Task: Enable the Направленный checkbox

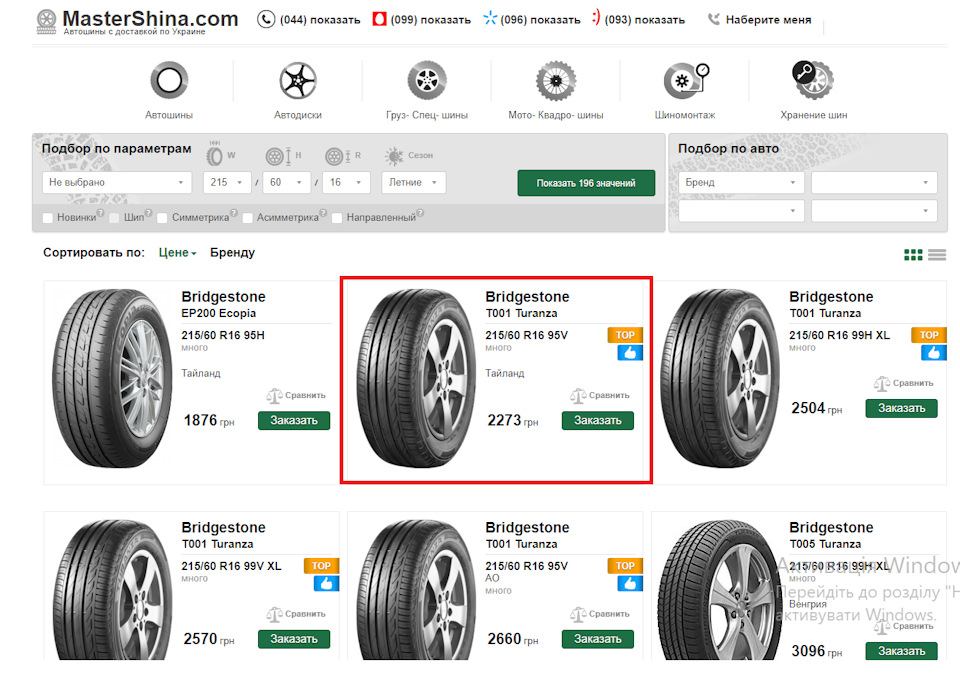Action: [337, 218]
